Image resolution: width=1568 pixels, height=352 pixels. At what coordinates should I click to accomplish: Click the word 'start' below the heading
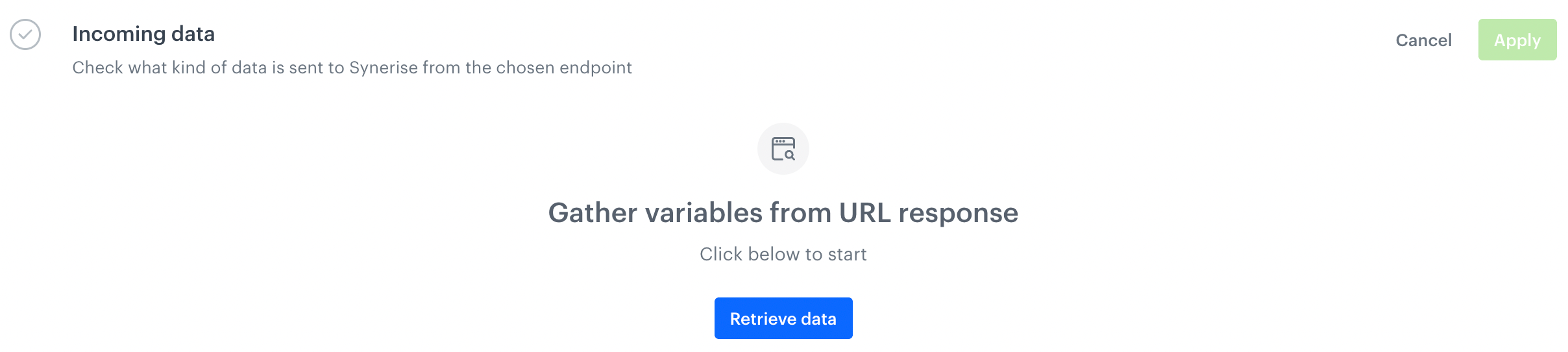(847, 254)
